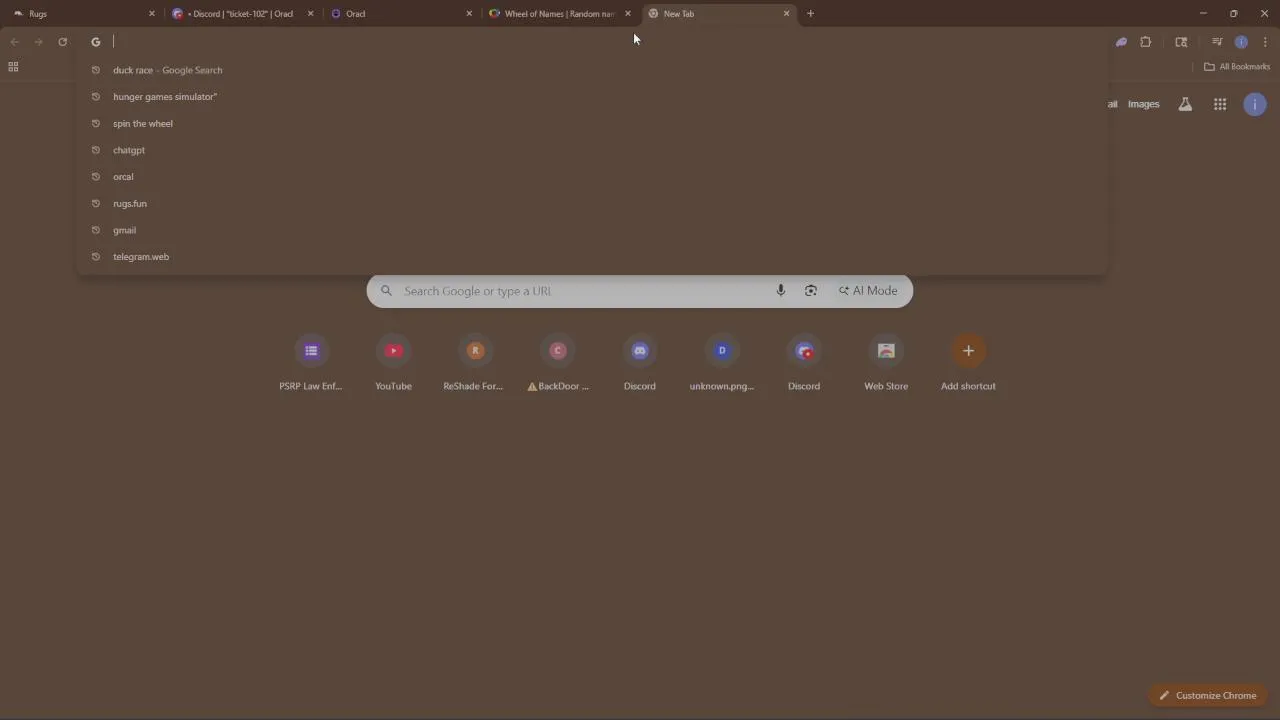Click the Customize Chrome button
1280x720 pixels.
(1208, 696)
